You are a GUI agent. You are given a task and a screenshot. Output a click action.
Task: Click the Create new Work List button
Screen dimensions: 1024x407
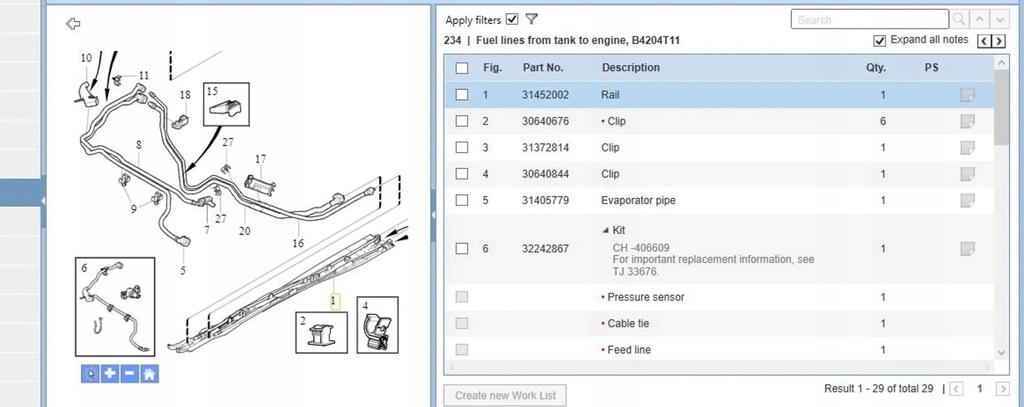(x=505, y=395)
